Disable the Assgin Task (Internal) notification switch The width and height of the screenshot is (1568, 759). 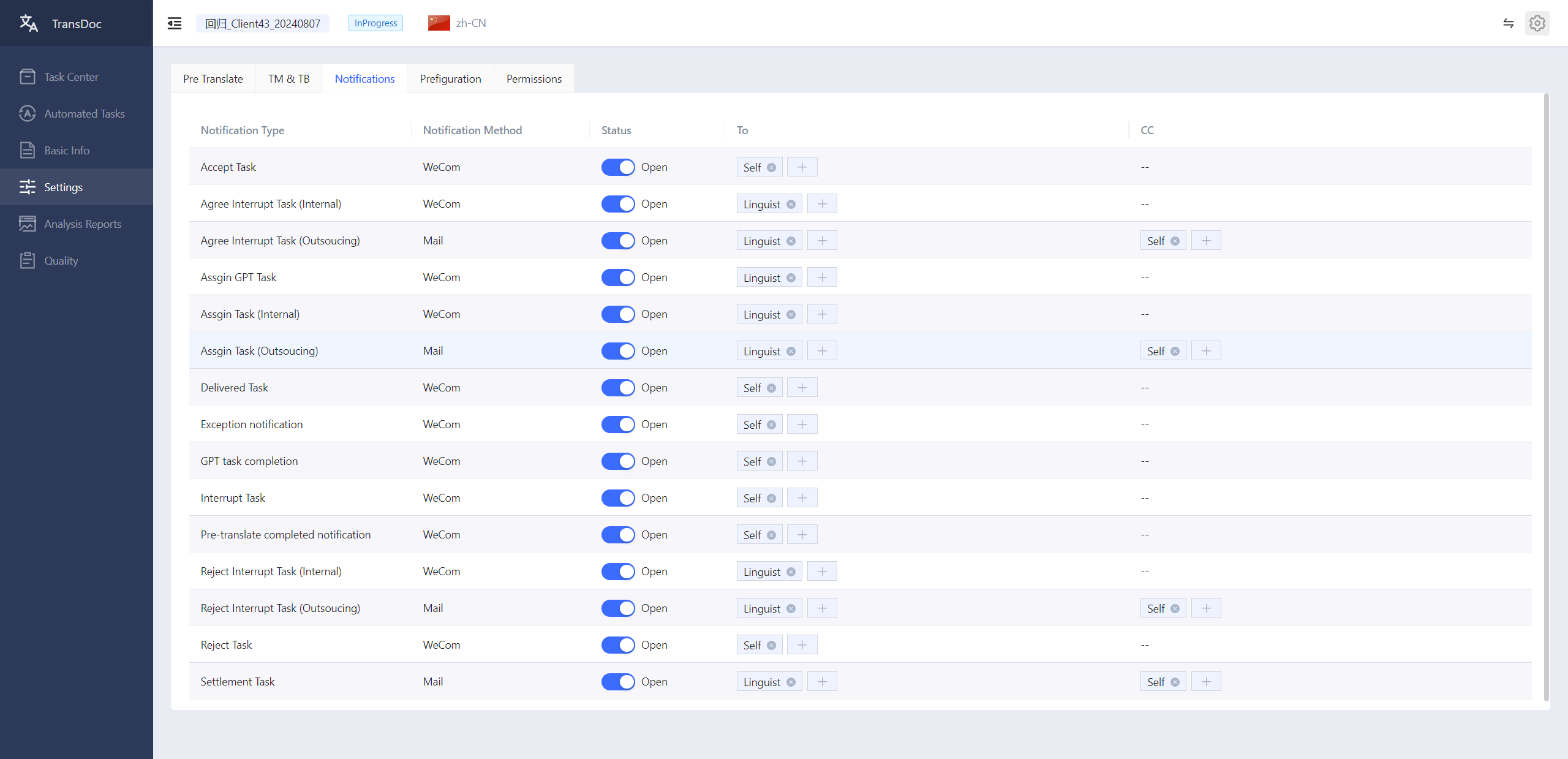point(618,314)
